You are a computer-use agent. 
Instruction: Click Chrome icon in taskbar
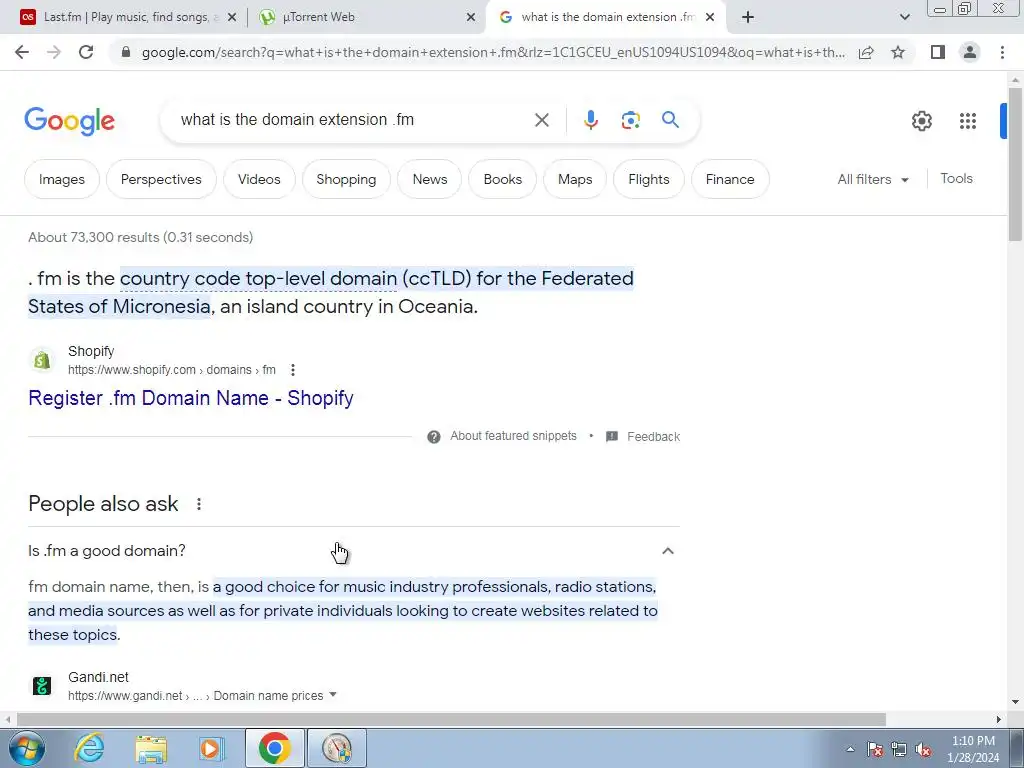274,748
